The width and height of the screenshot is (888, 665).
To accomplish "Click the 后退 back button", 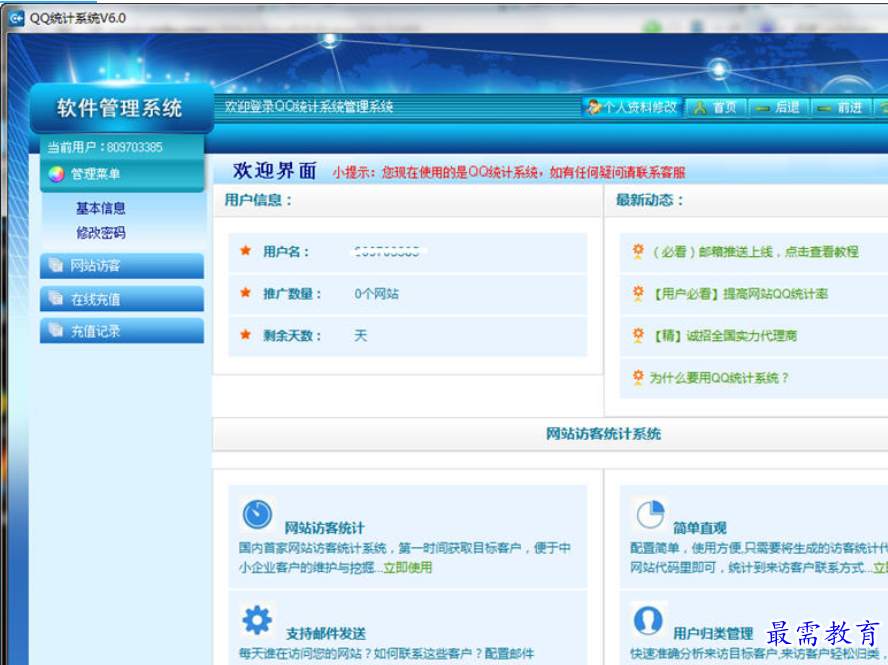I will (x=778, y=108).
